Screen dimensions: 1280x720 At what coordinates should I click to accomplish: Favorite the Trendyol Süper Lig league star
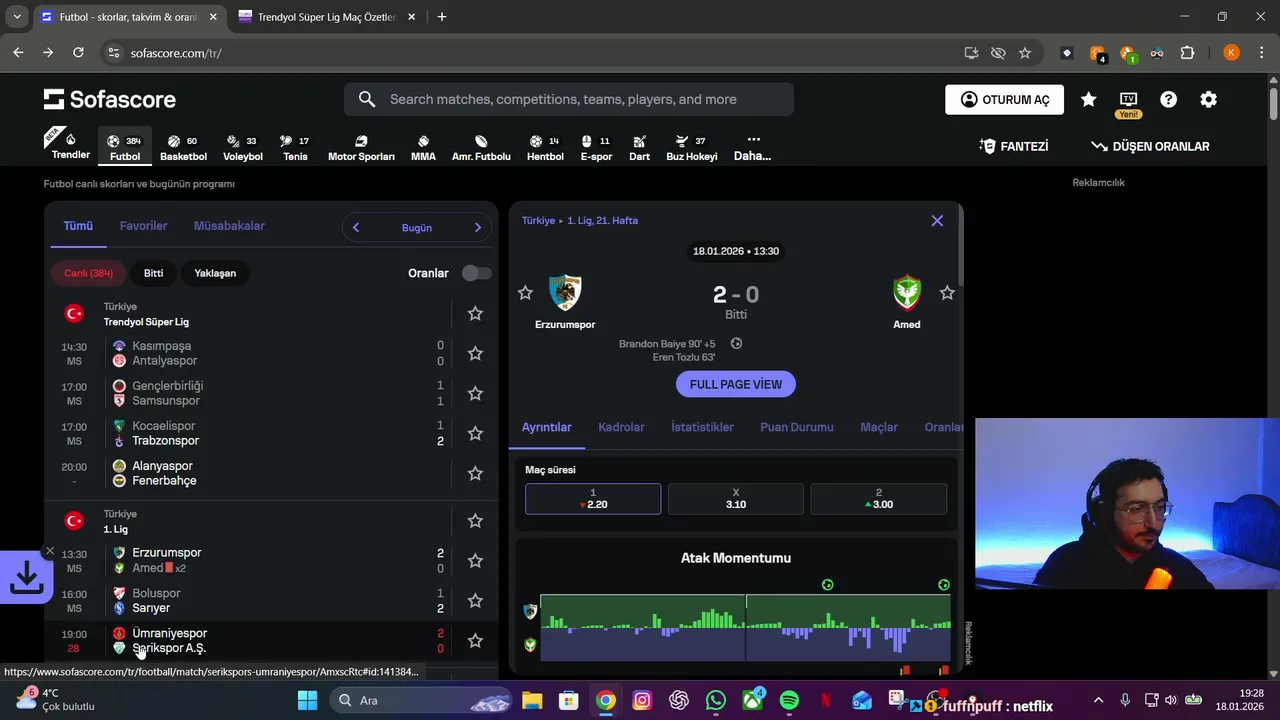(475, 313)
